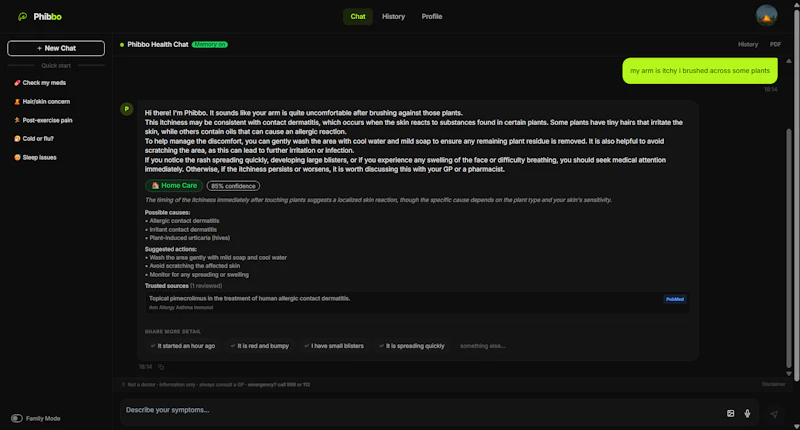Click the 'Trusted sources' heading

pos(167,286)
